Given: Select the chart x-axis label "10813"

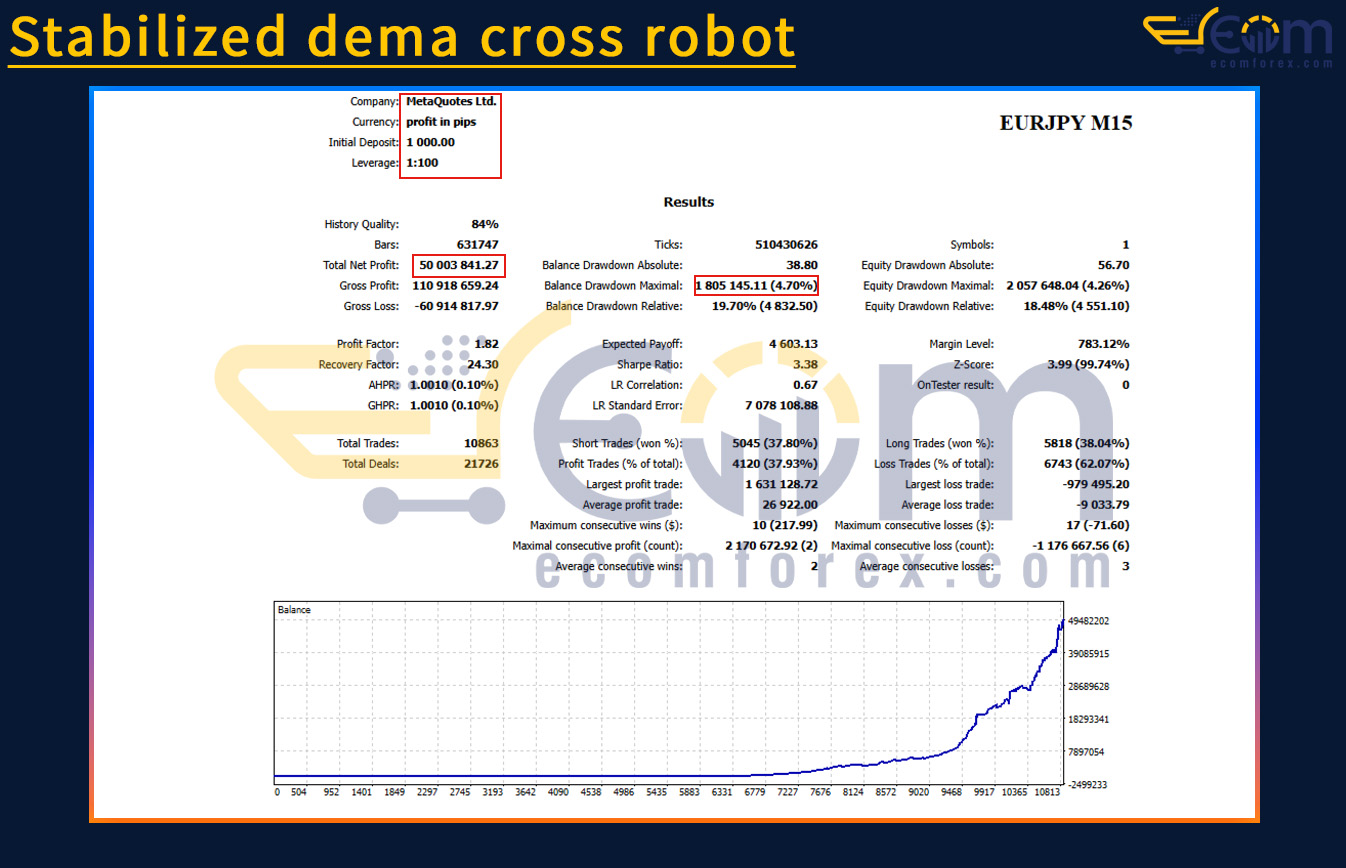Looking at the screenshot, I should point(1046,792).
